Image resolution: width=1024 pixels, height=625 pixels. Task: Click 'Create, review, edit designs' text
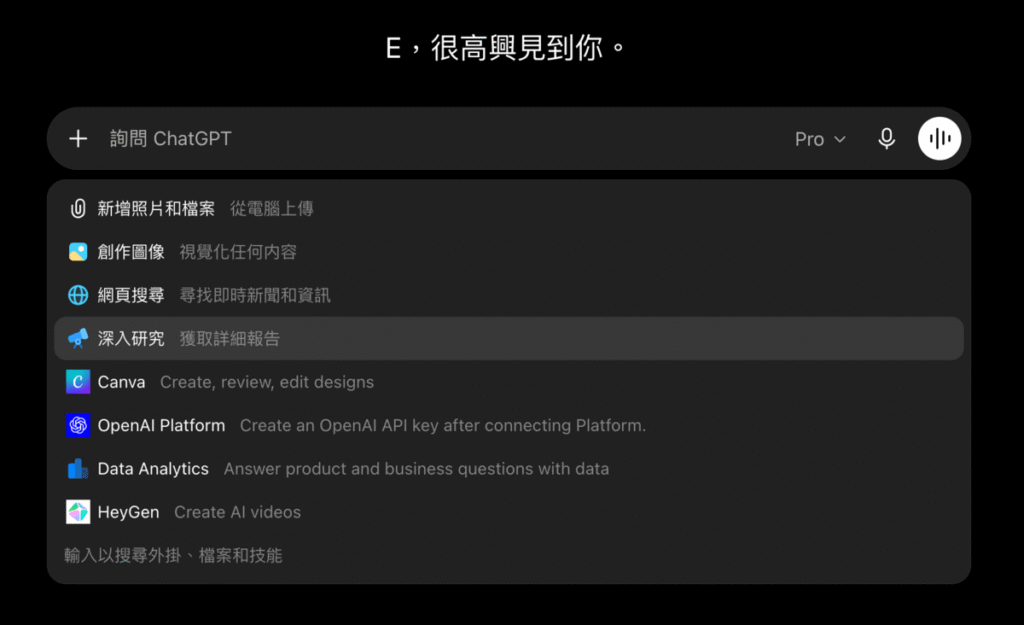click(x=267, y=382)
